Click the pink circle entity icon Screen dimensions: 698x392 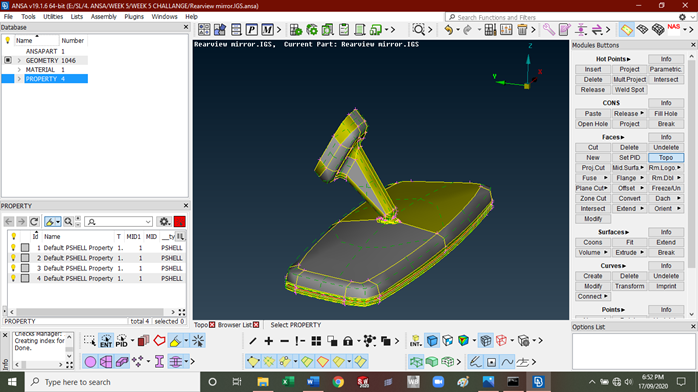[90, 361]
